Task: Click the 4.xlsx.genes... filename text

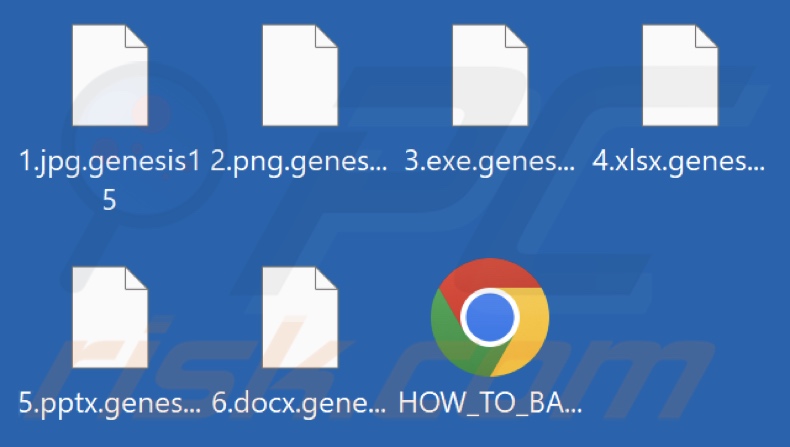Action: pos(679,162)
